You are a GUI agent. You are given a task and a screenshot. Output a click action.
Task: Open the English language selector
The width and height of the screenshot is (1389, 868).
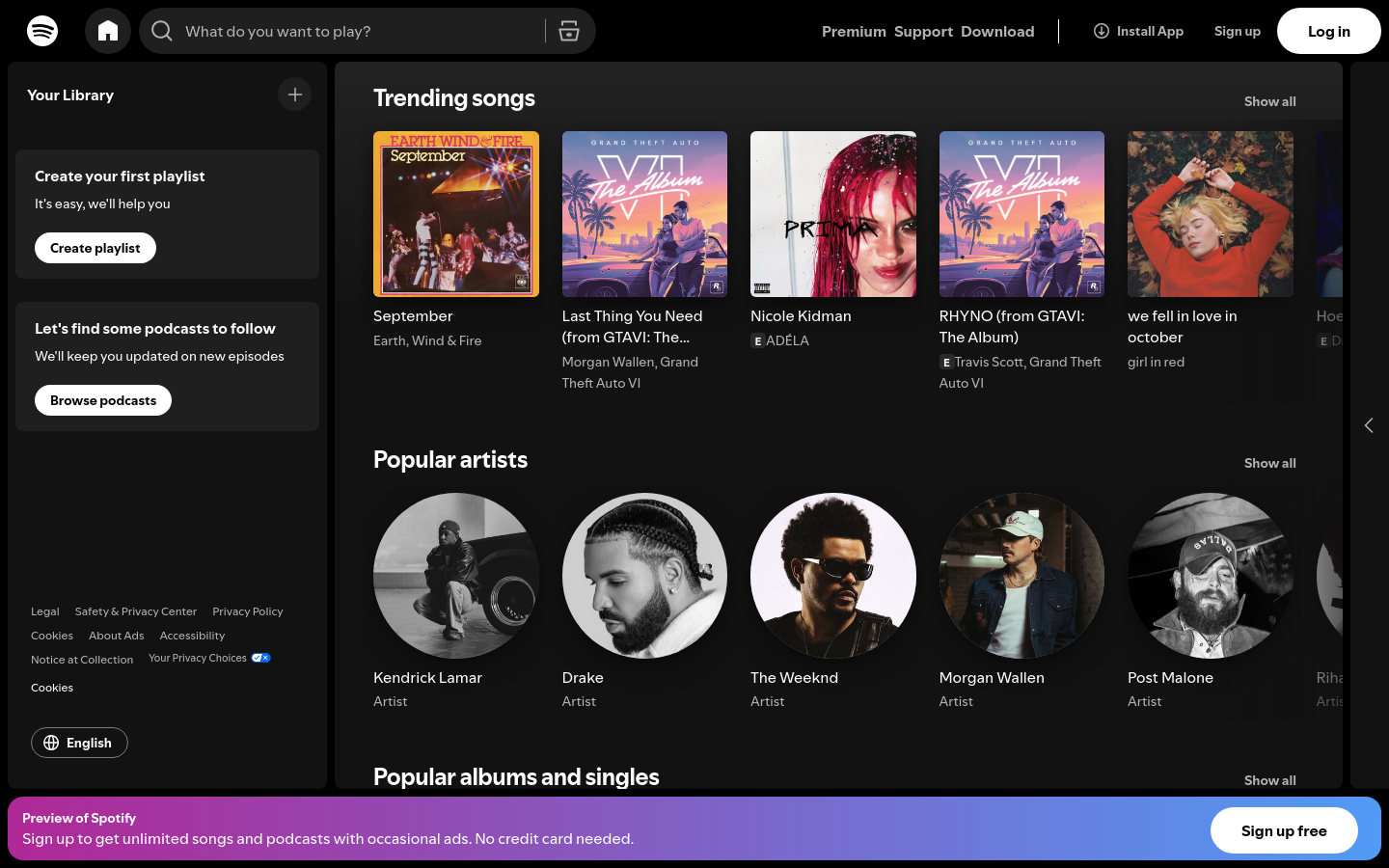[x=79, y=743]
